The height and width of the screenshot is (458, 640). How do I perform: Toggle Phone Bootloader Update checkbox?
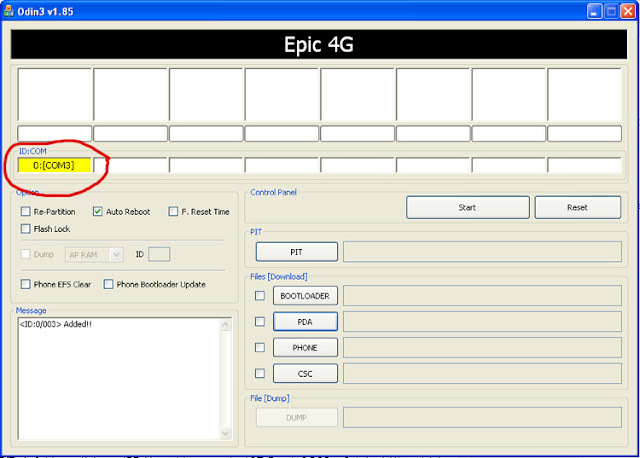[x=108, y=284]
